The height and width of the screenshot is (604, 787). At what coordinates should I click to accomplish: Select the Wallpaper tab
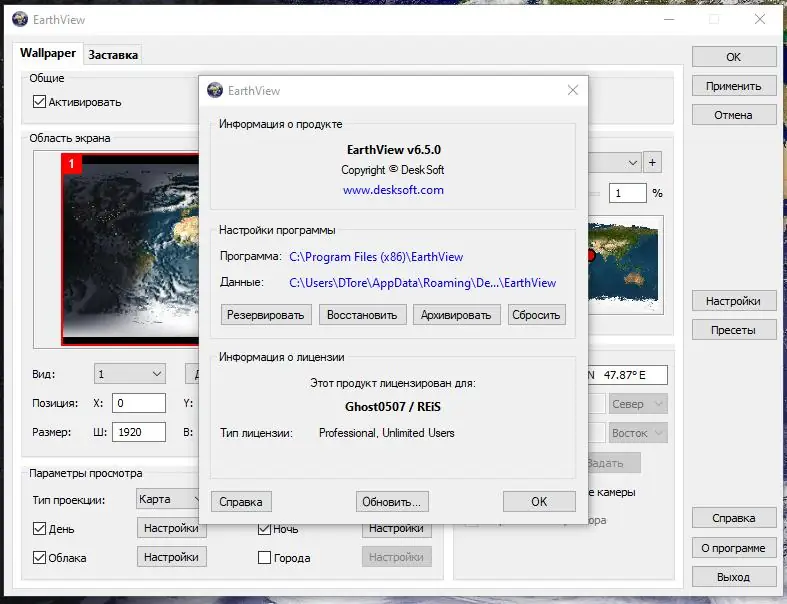tap(48, 53)
